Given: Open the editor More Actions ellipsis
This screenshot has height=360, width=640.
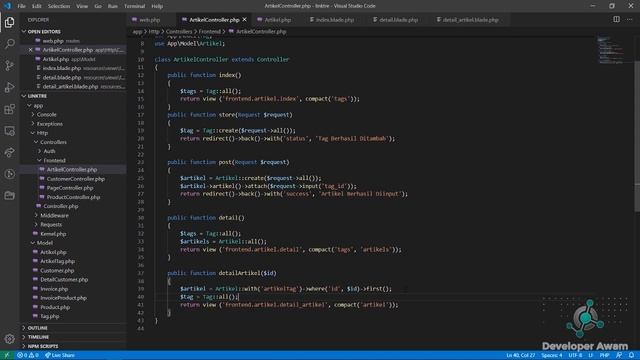Looking at the screenshot, I should pyautogui.click(x=629, y=19).
